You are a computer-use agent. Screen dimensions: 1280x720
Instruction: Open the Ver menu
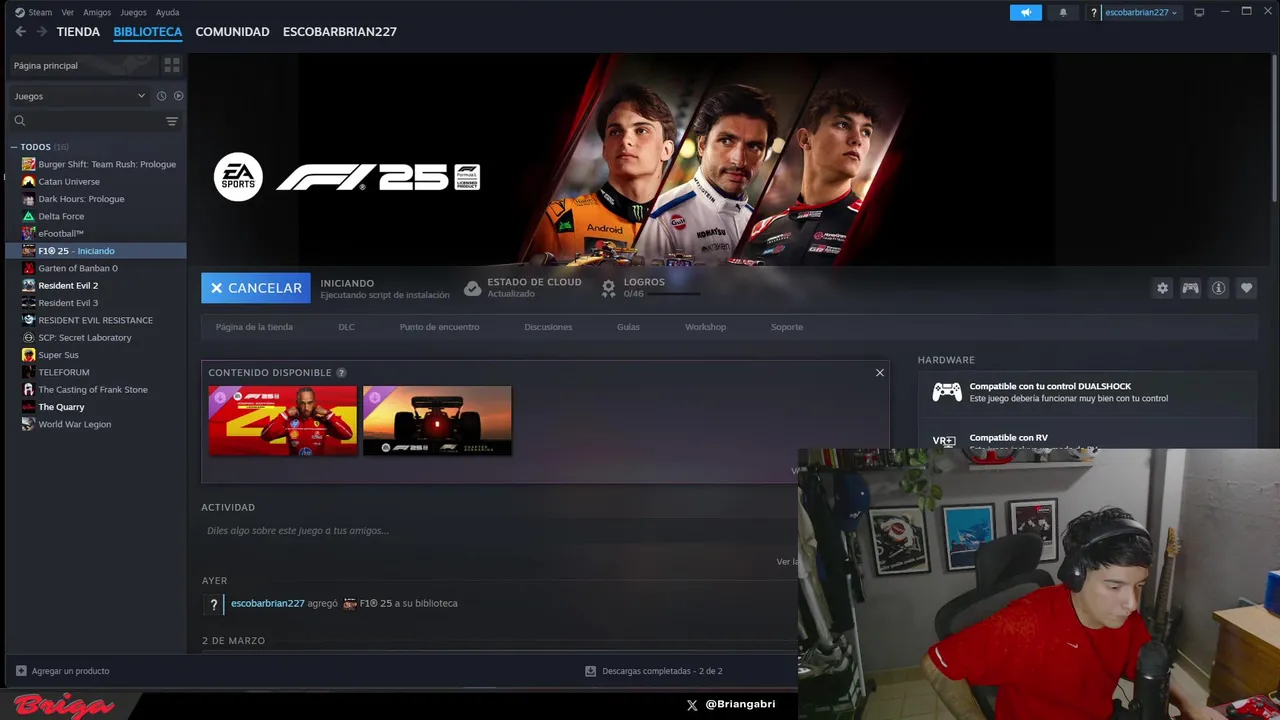pos(67,12)
